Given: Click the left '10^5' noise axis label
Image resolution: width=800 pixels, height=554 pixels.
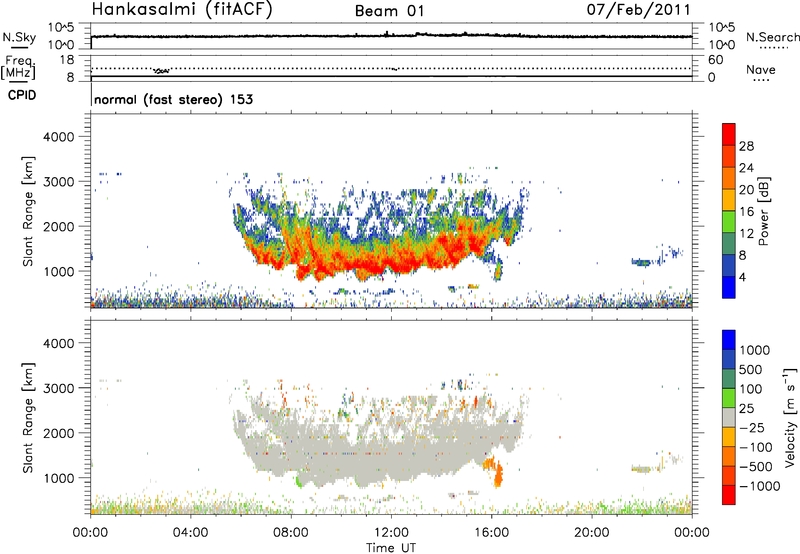Looking at the screenshot, I should (61, 28).
